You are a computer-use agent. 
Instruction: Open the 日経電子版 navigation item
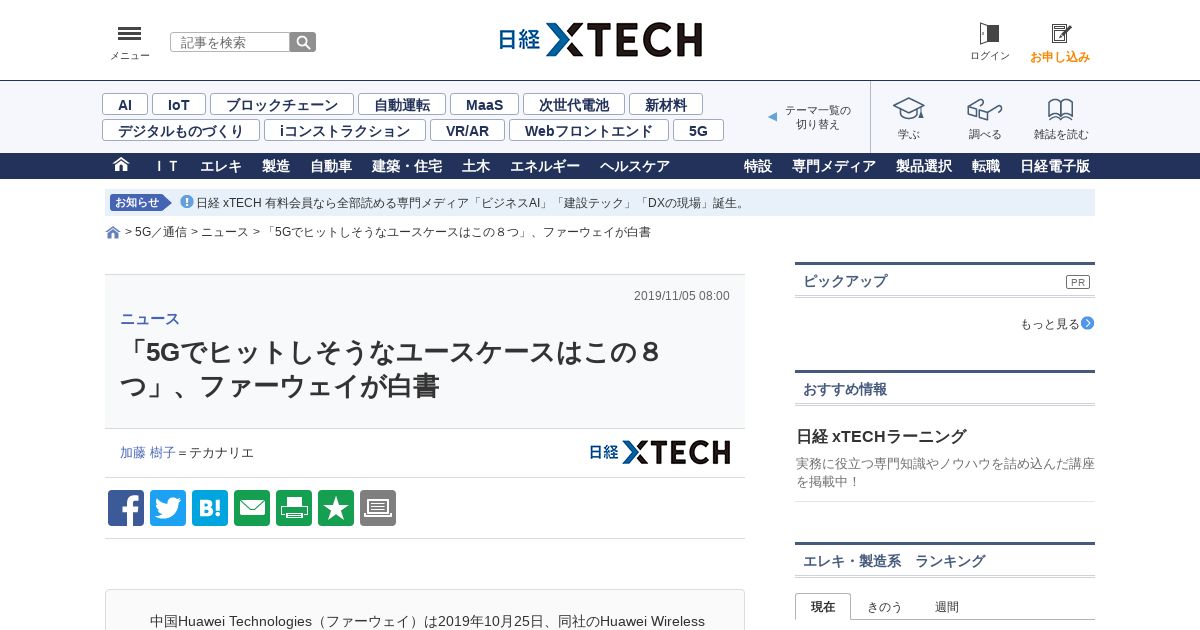tap(1055, 166)
